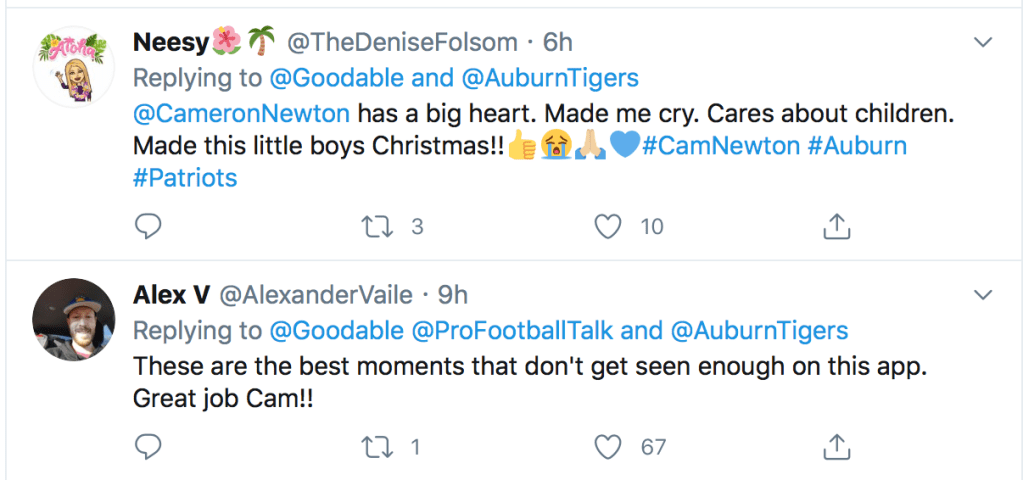Image resolution: width=1023 pixels, height=480 pixels.
Task: Click the #CamNewton hashtag
Action: (x=720, y=146)
